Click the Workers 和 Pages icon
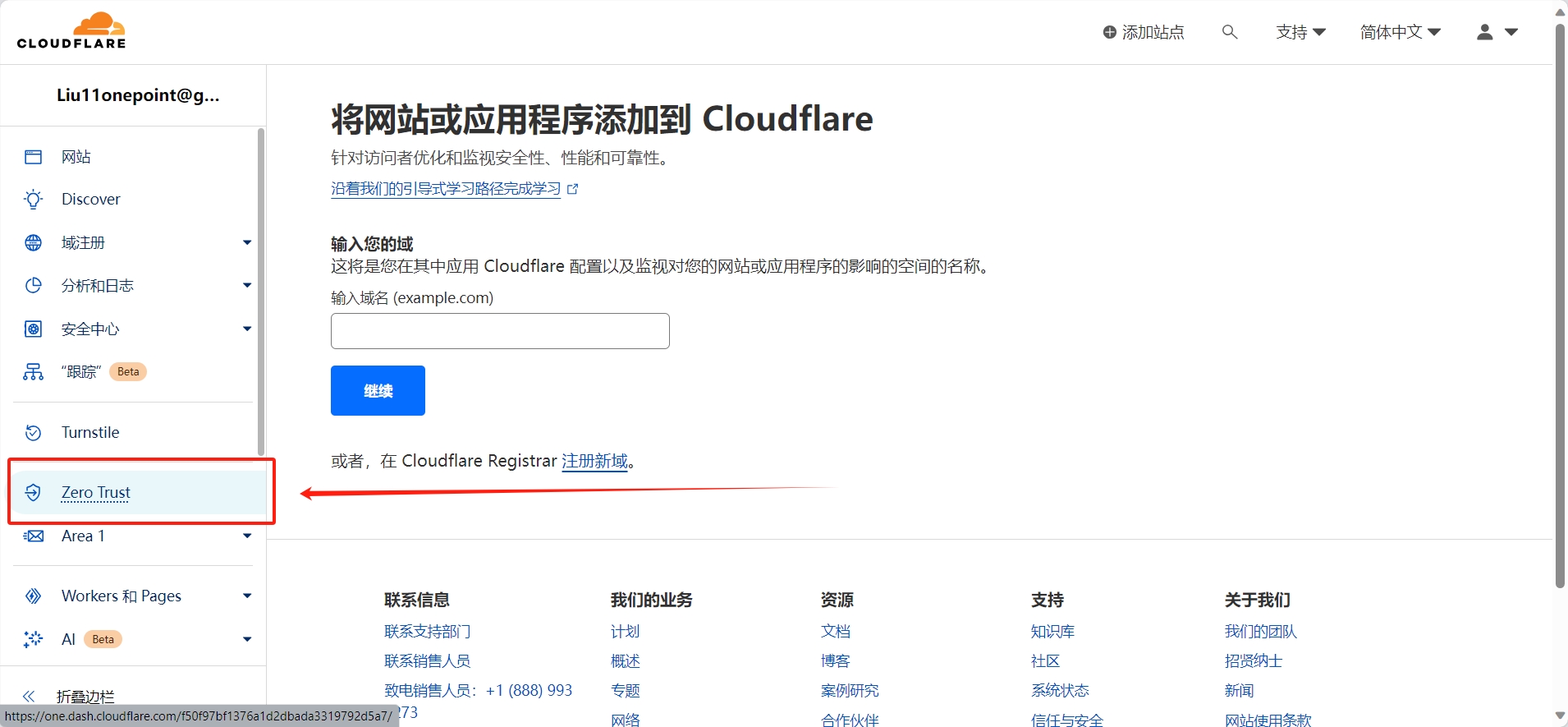 point(33,596)
